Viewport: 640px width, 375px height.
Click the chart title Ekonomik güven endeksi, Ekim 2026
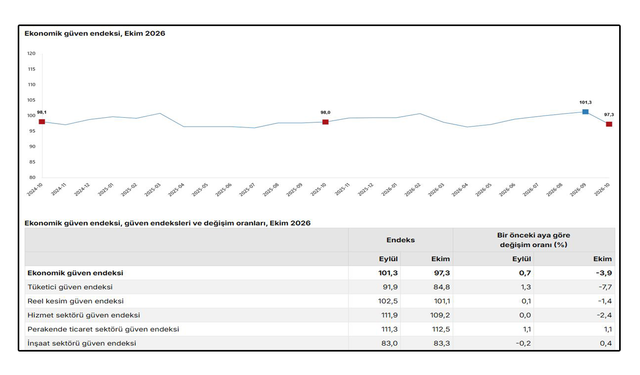[95, 33]
